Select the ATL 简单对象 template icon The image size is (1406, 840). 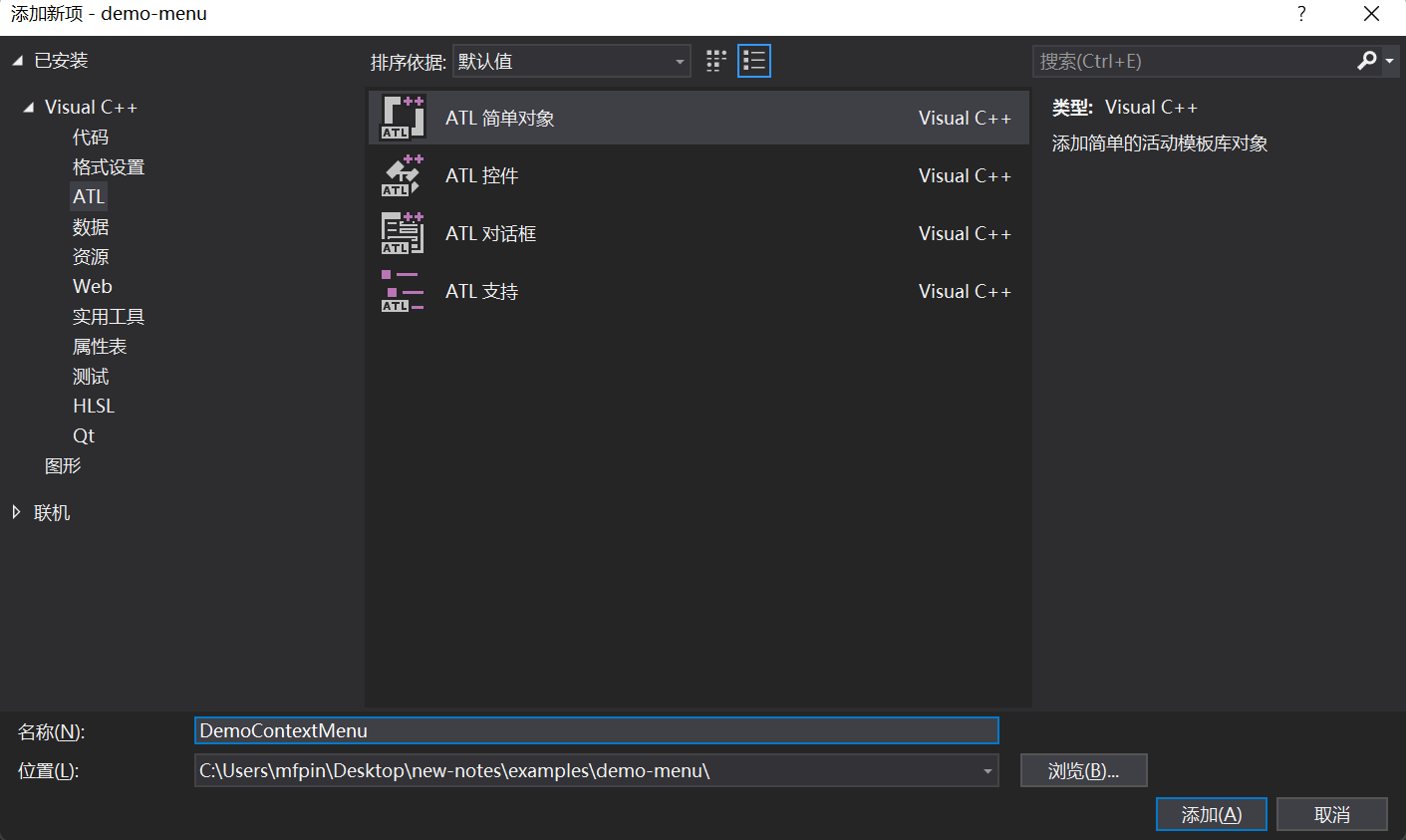[x=403, y=118]
